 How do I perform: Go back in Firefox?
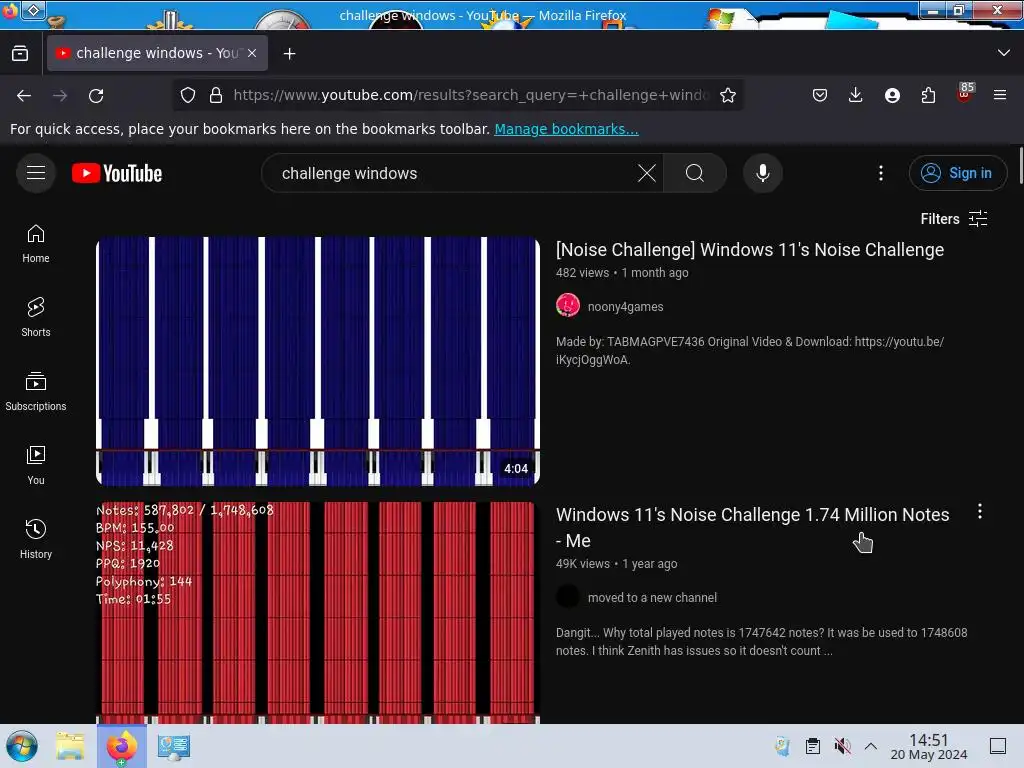coord(24,95)
